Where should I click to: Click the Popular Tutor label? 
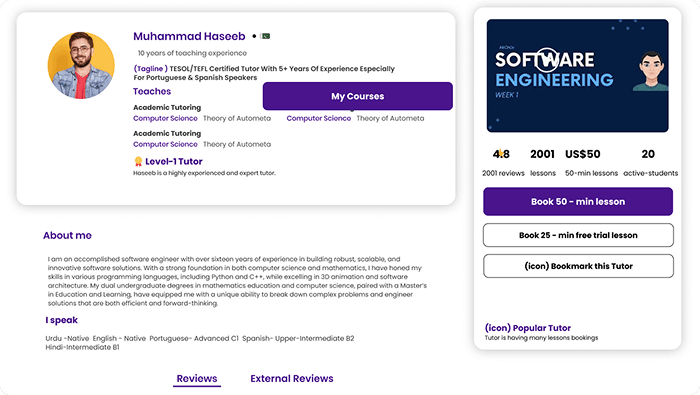(528, 328)
